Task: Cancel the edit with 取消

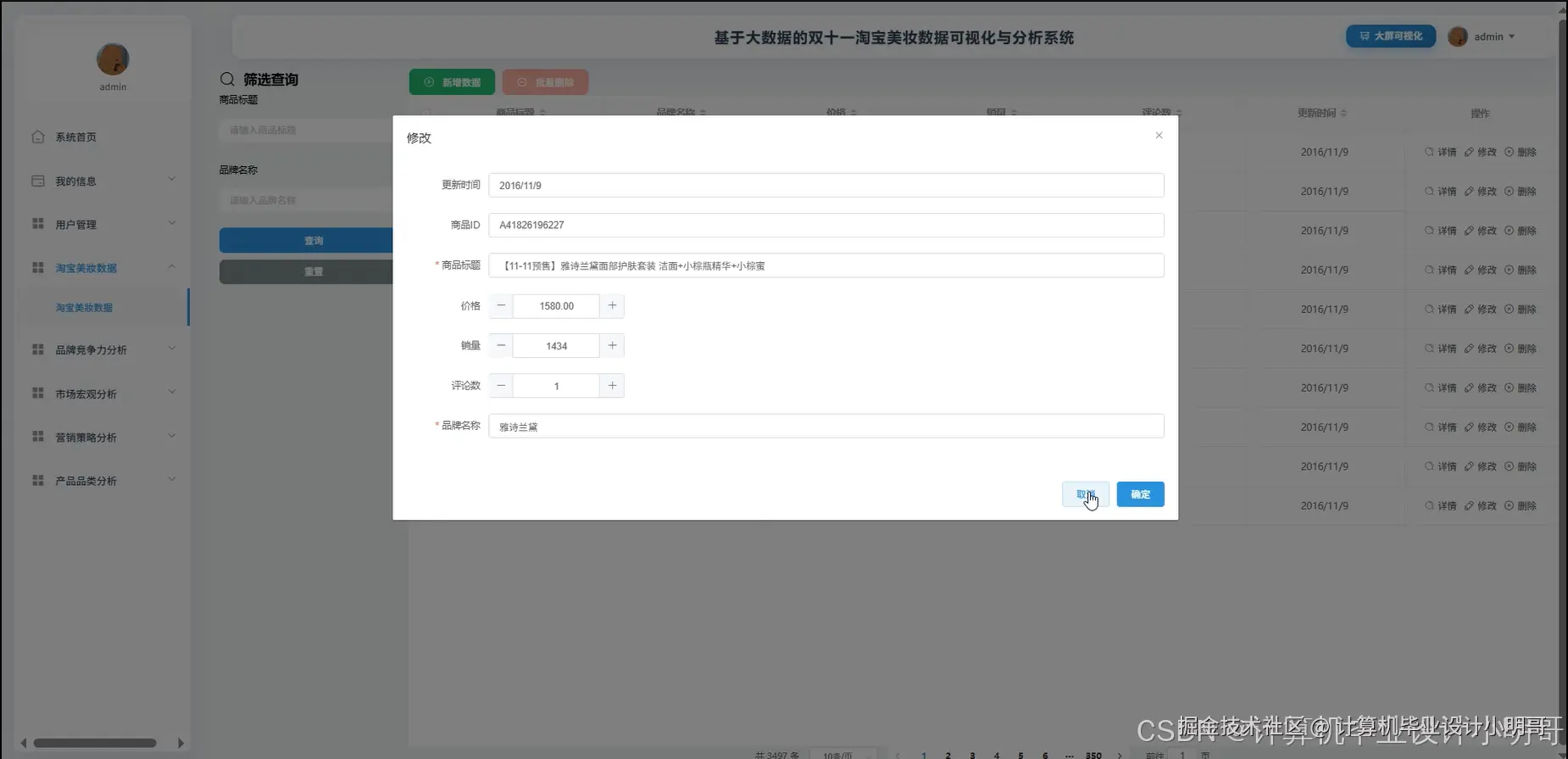Action: 1086,494
